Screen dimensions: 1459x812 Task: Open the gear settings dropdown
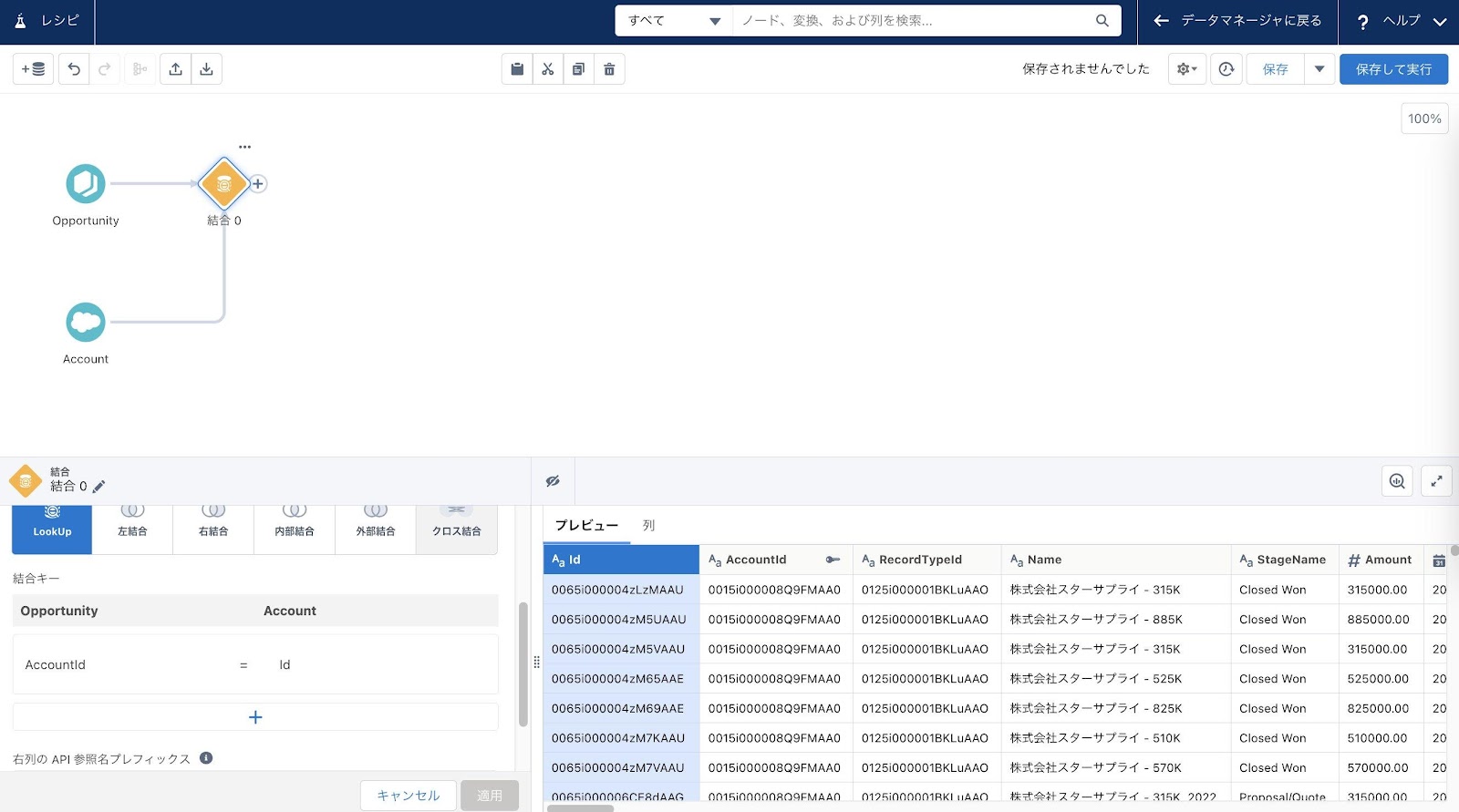tap(1187, 69)
